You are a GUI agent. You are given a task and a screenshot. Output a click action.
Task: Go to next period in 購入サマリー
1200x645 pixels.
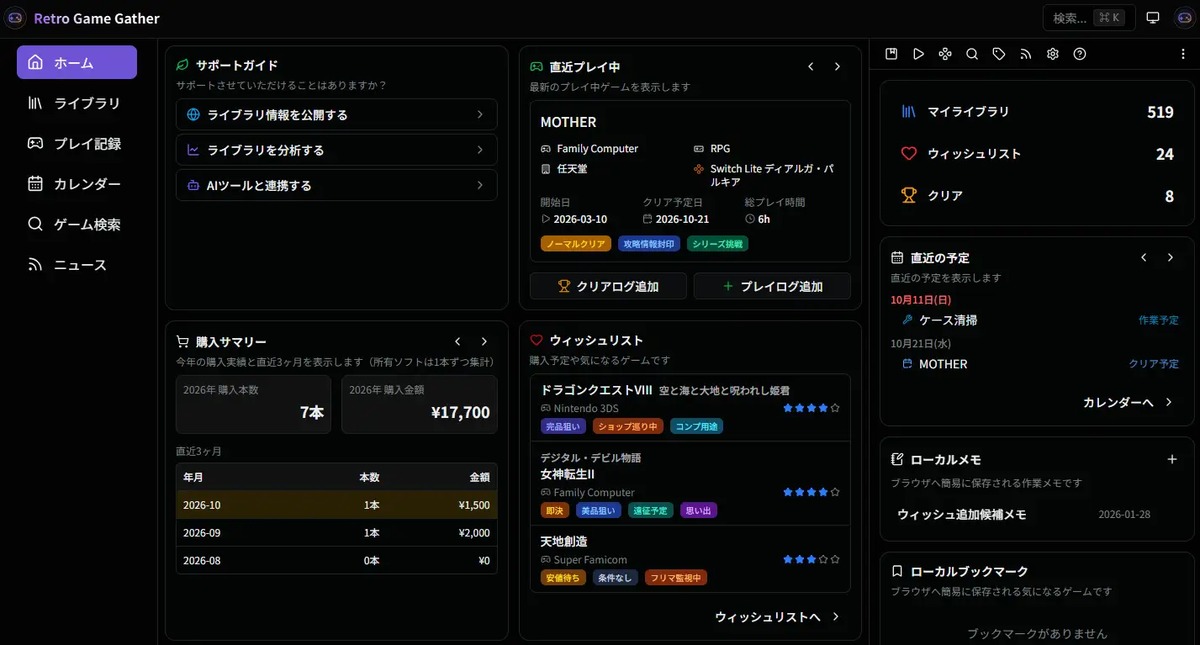484,342
